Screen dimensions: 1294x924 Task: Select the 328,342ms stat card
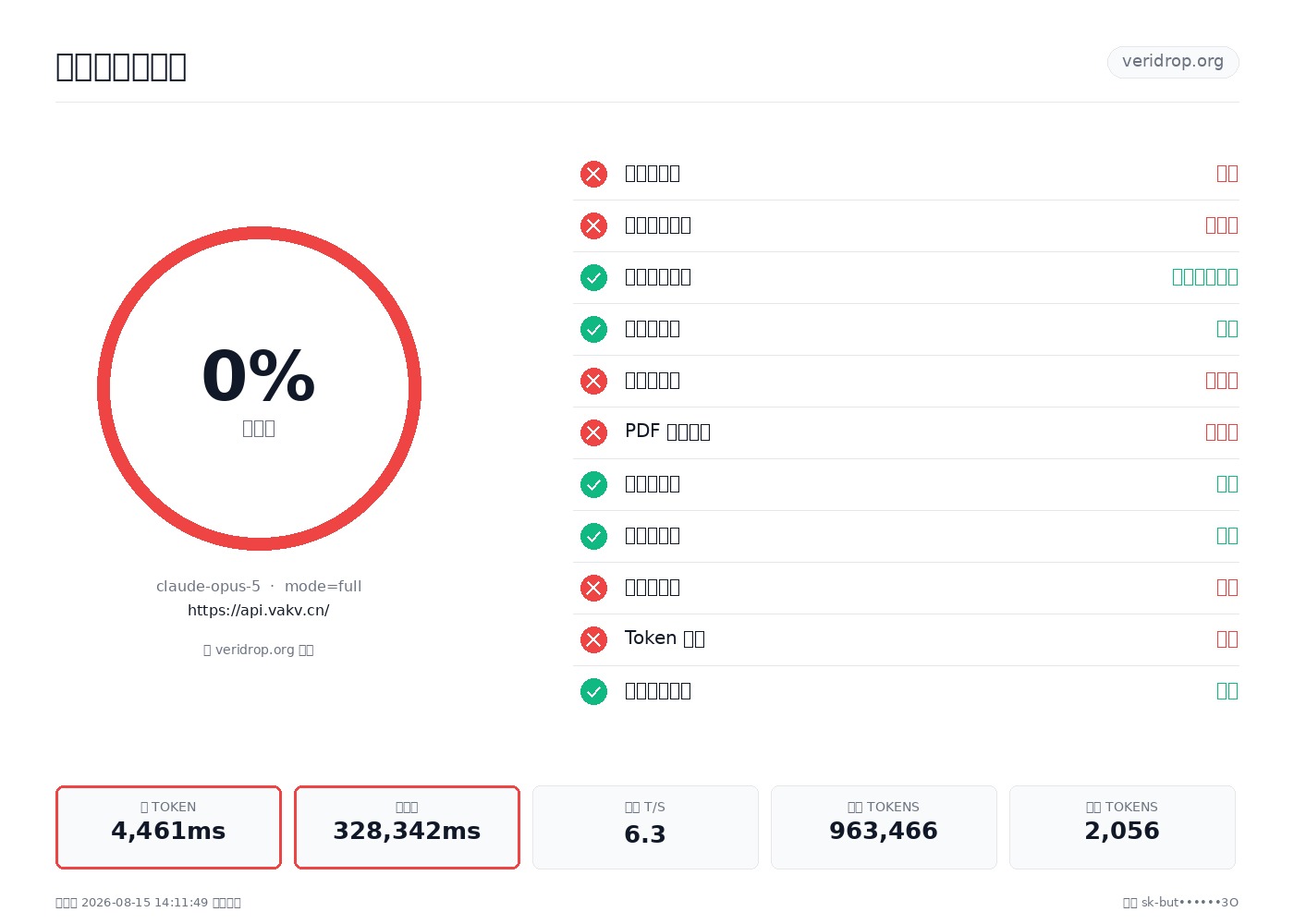click(x=407, y=827)
